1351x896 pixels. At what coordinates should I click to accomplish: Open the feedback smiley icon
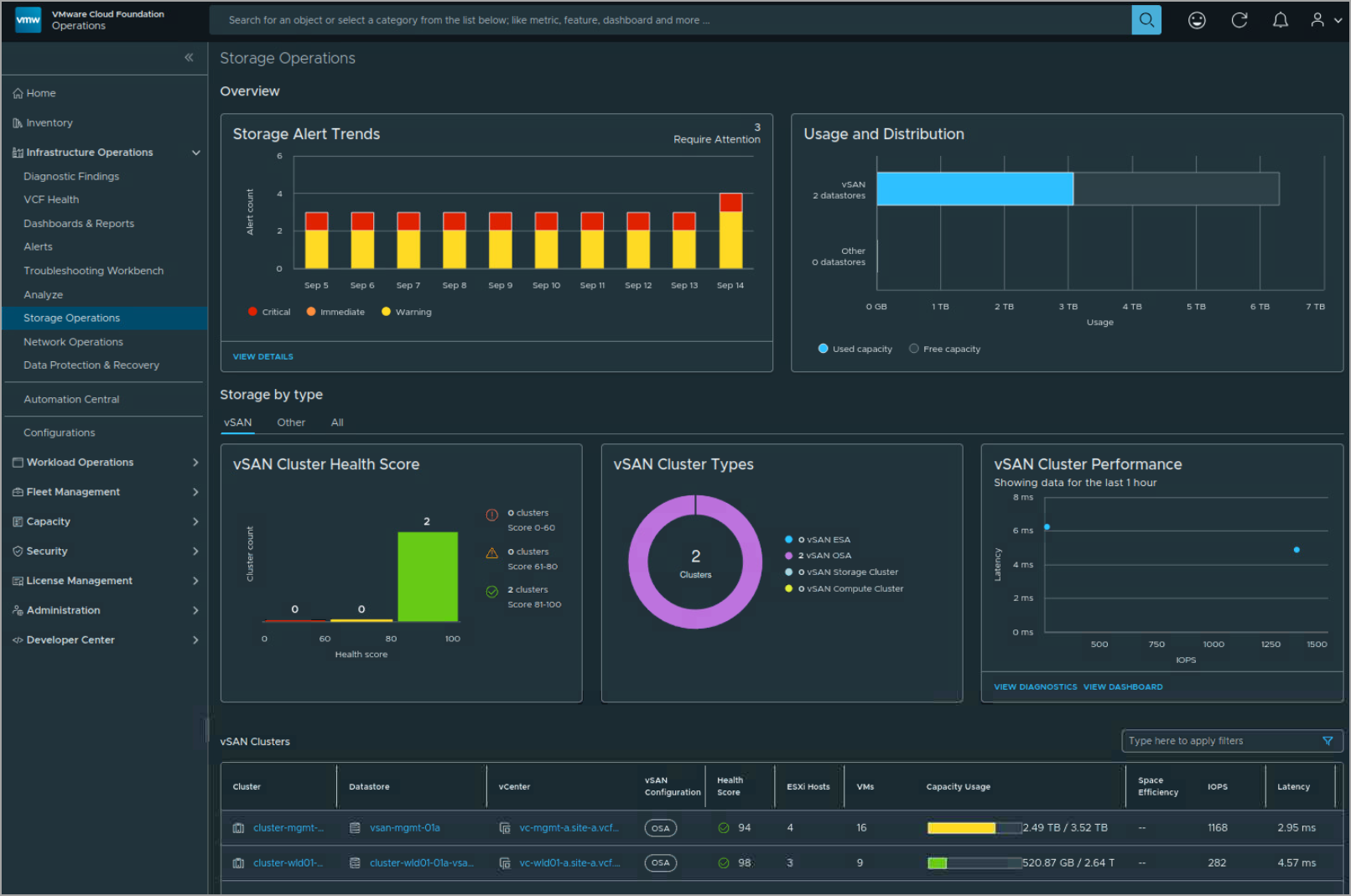coord(1197,20)
